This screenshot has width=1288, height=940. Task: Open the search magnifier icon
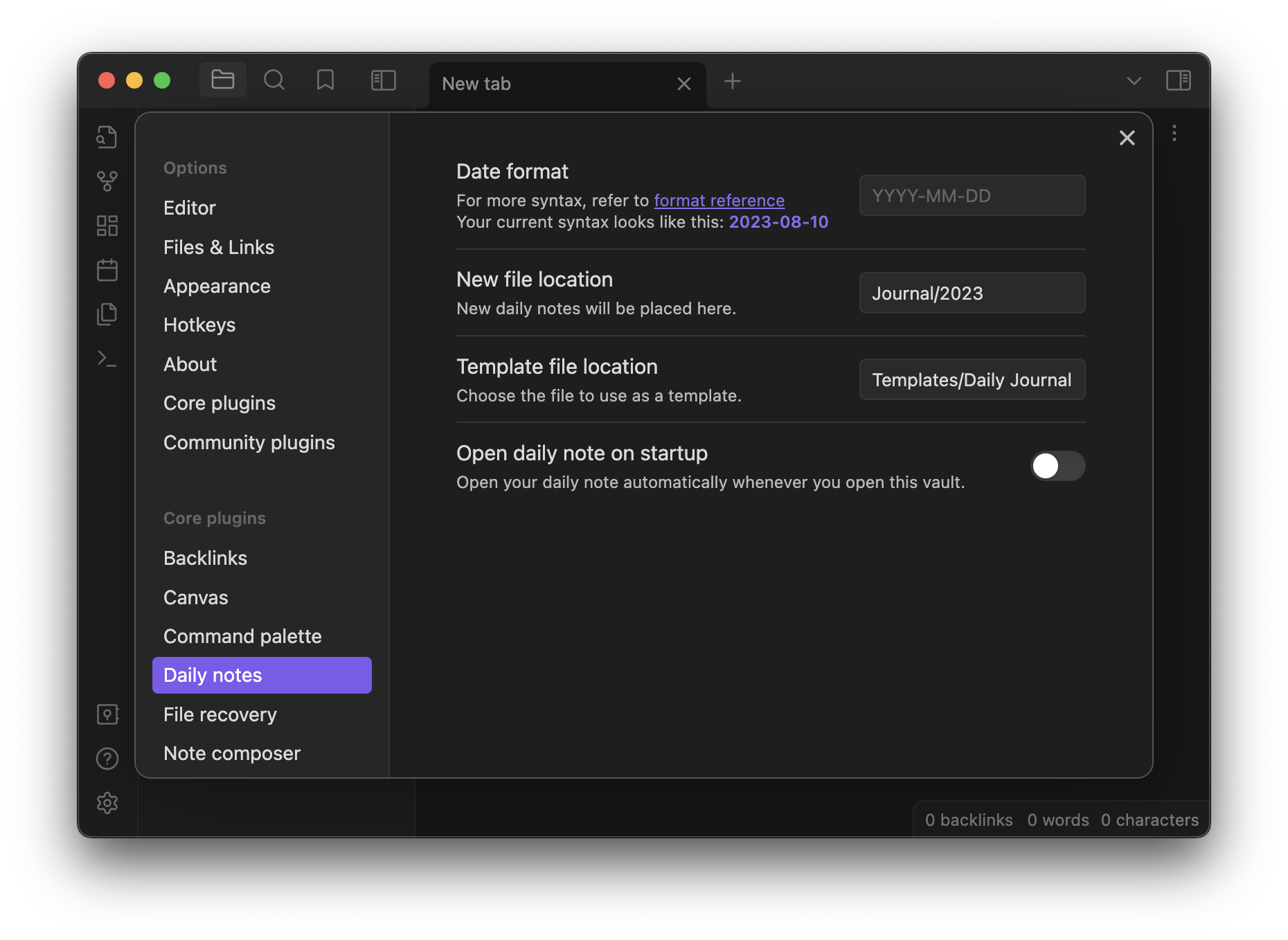click(274, 80)
